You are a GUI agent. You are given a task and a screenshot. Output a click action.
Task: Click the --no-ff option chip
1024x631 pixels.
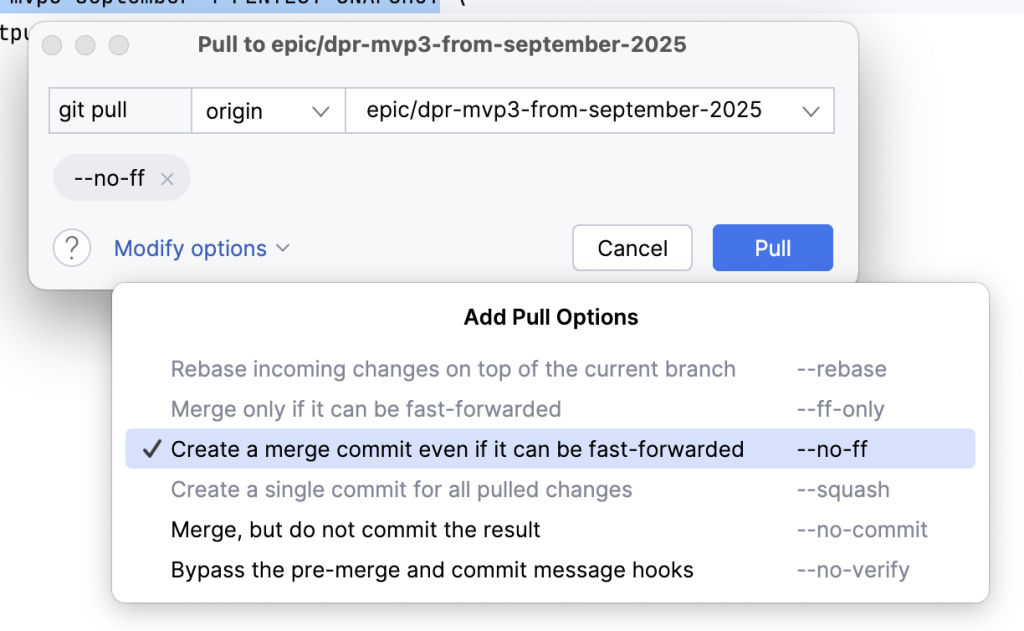(x=110, y=179)
